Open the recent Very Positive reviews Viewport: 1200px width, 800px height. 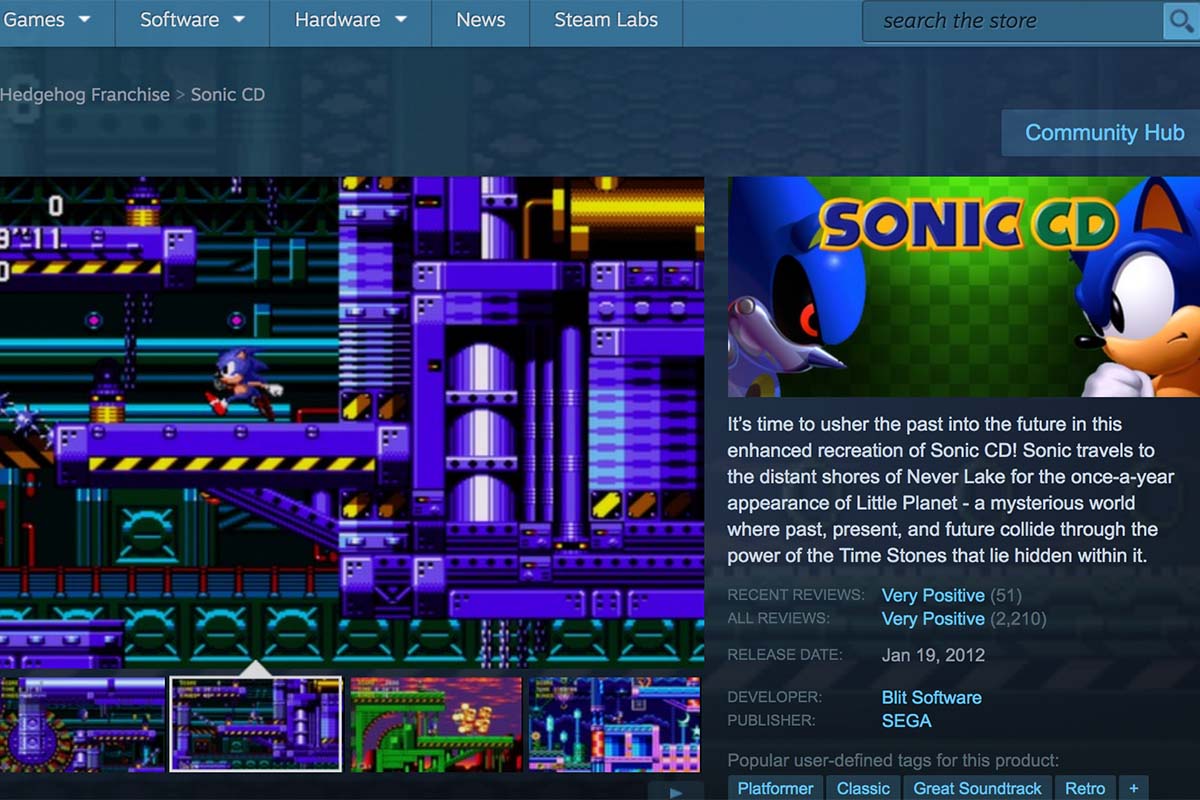[932, 595]
